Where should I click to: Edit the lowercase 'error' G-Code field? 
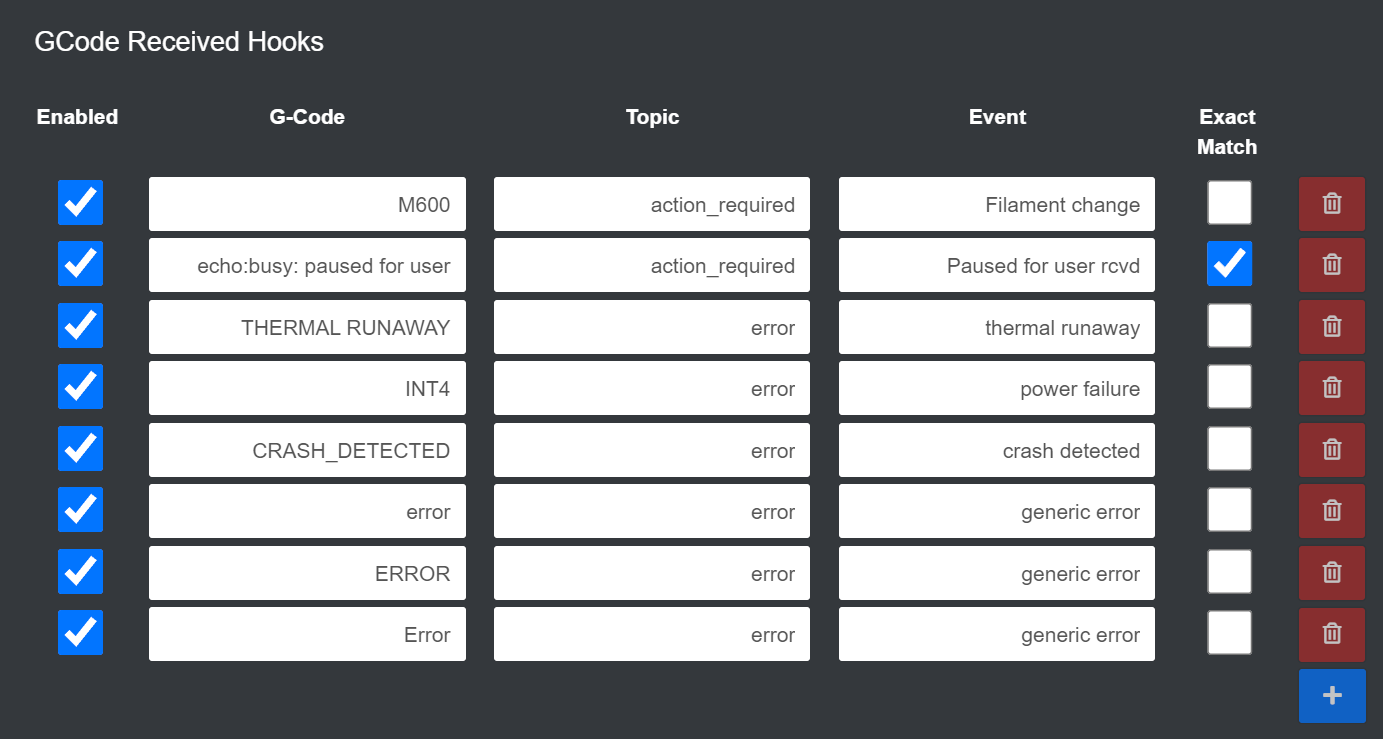(307, 511)
